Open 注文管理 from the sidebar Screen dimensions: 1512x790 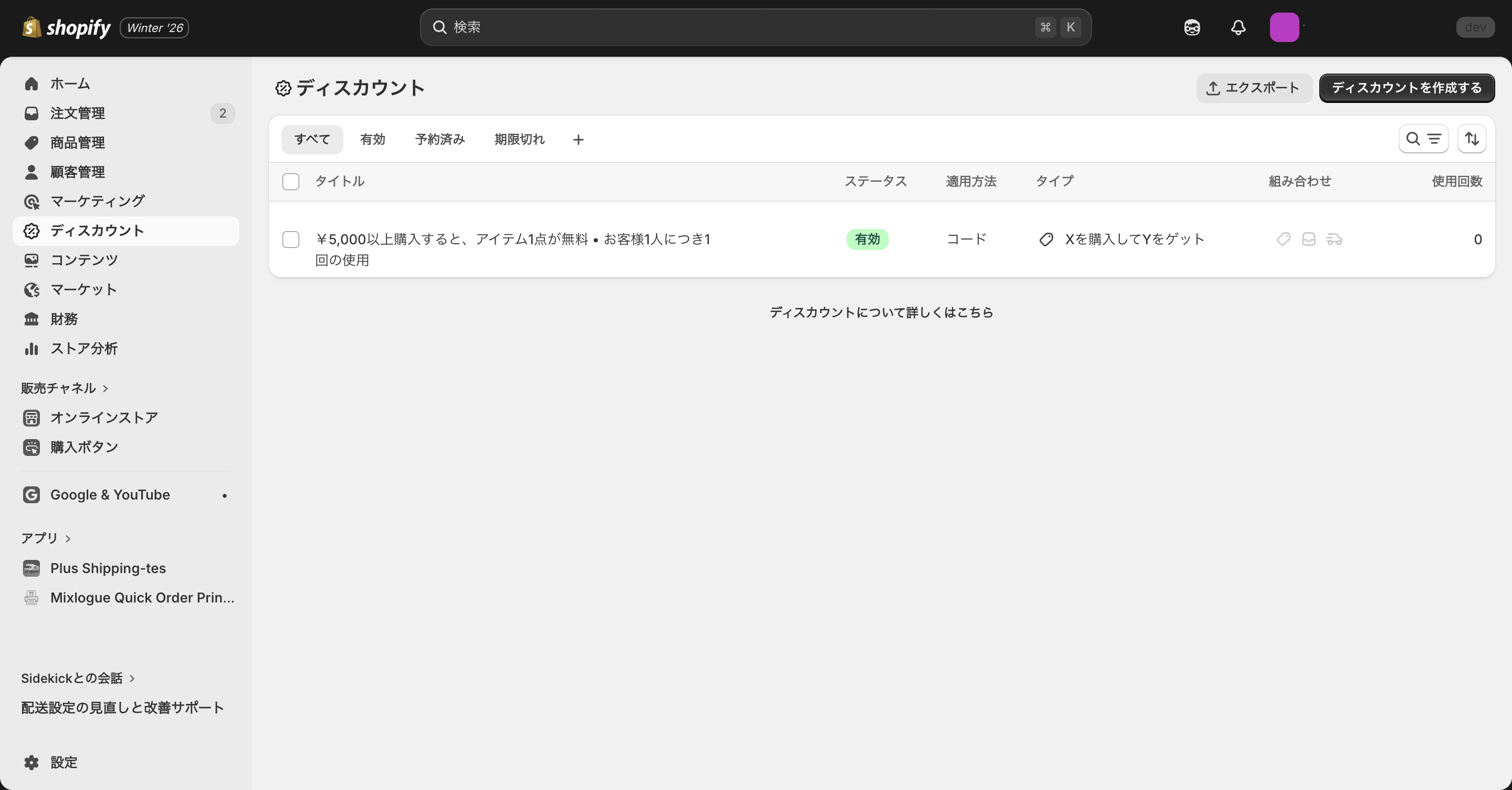(x=78, y=113)
